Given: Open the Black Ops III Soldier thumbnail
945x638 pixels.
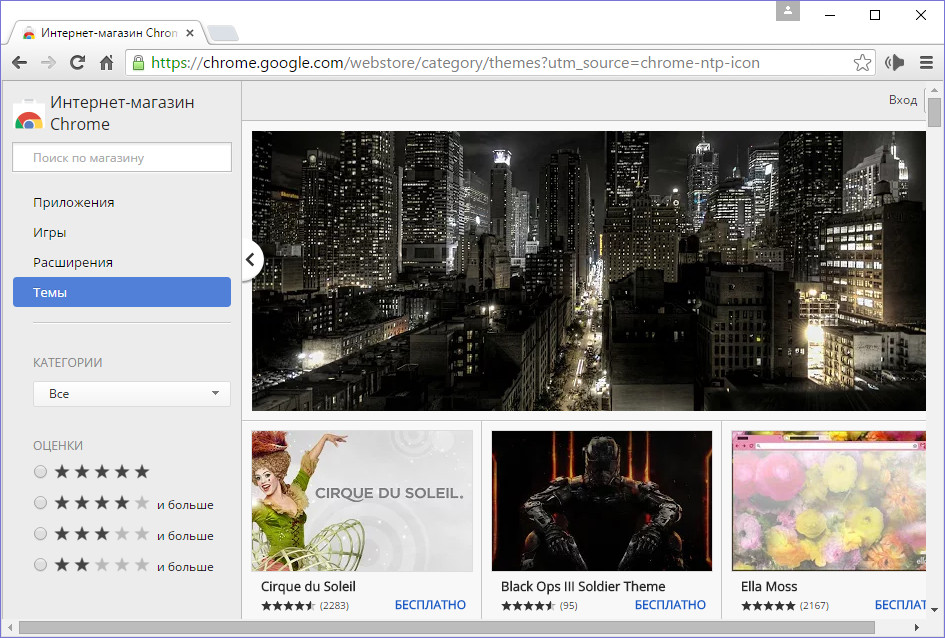Looking at the screenshot, I should 601,501.
